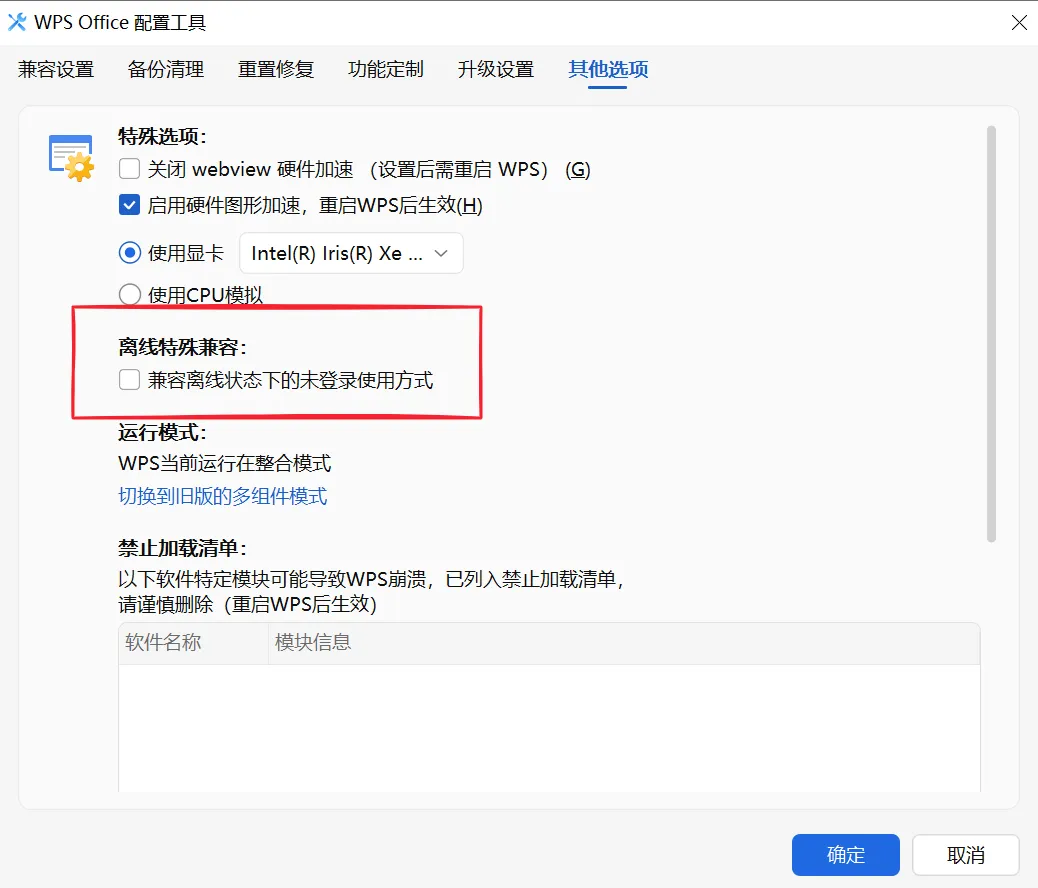This screenshot has width=1038, height=888.
Task: Click the 禁止加载清单 heading
Action: click(182, 548)
